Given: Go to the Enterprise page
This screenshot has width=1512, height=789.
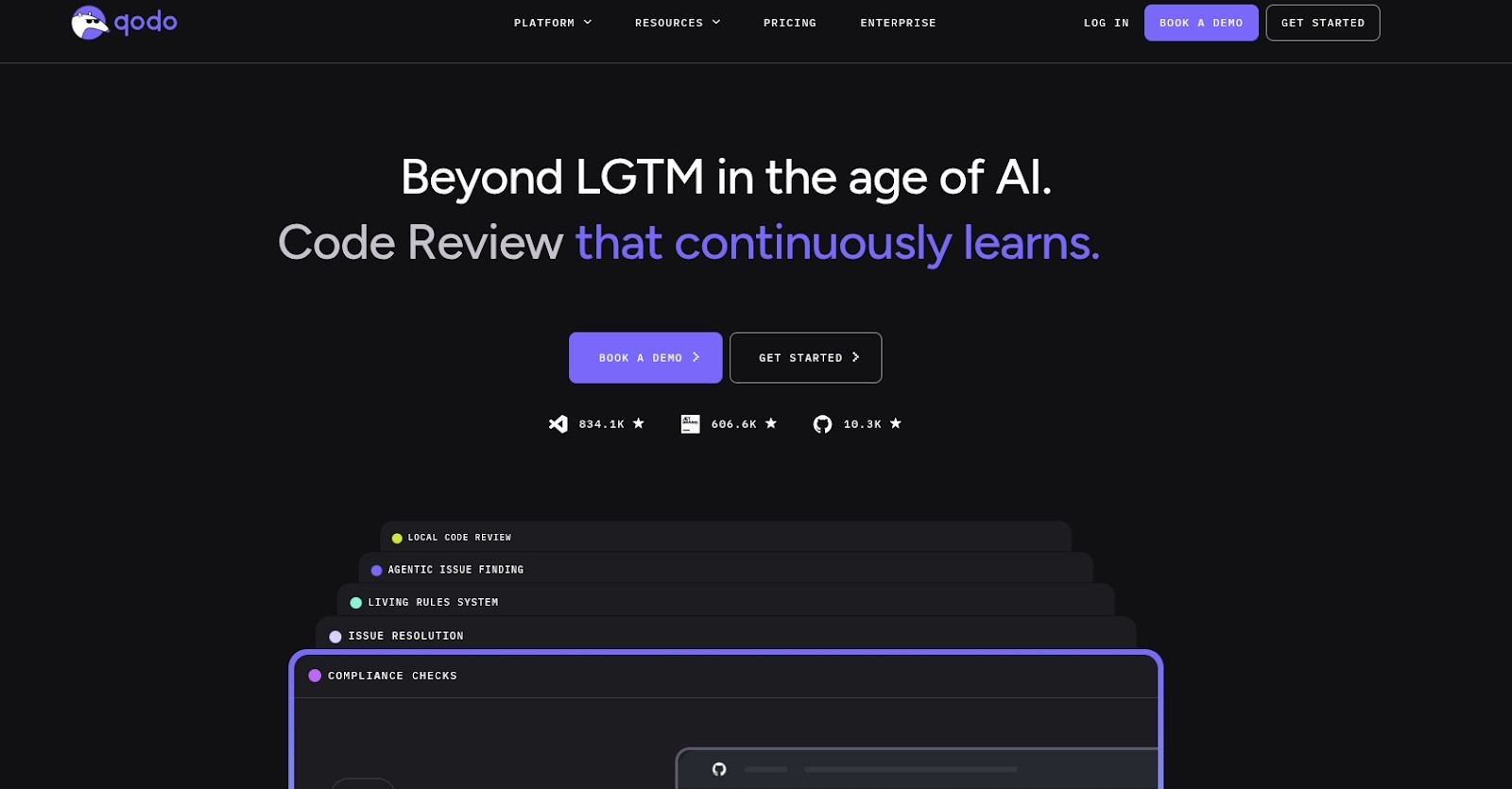Looking at the screenshot, I should pyautogui.click(x=898, y=23).
